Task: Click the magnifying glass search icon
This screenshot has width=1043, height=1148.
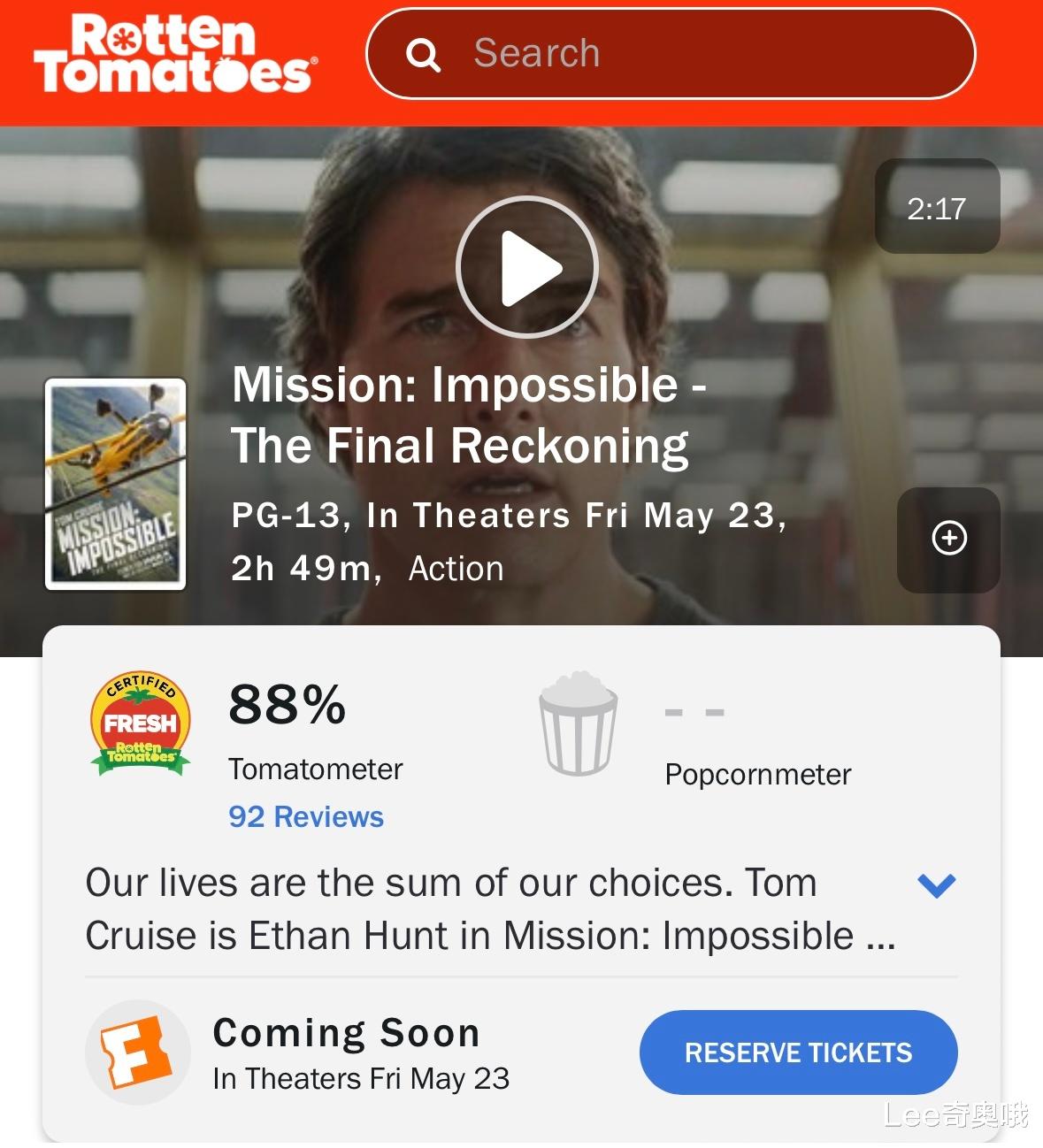Action: pos(423,55)
